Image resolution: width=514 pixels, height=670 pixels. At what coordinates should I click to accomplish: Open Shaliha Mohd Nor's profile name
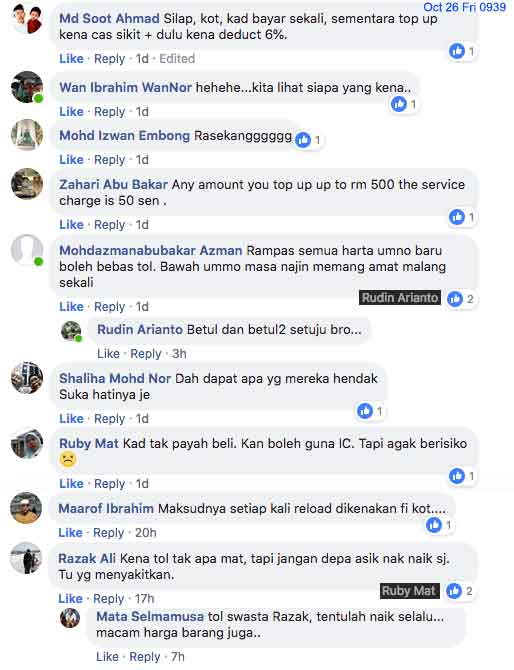(115, 378)
